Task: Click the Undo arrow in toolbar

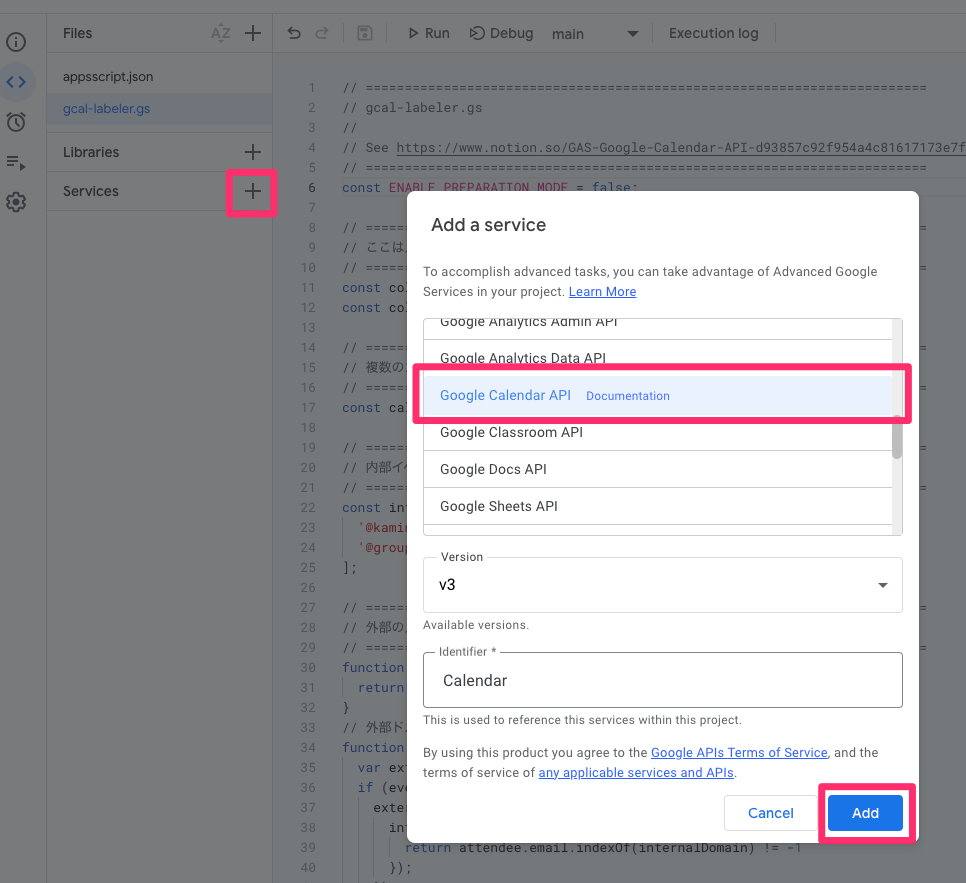Action: pos(294,33)
